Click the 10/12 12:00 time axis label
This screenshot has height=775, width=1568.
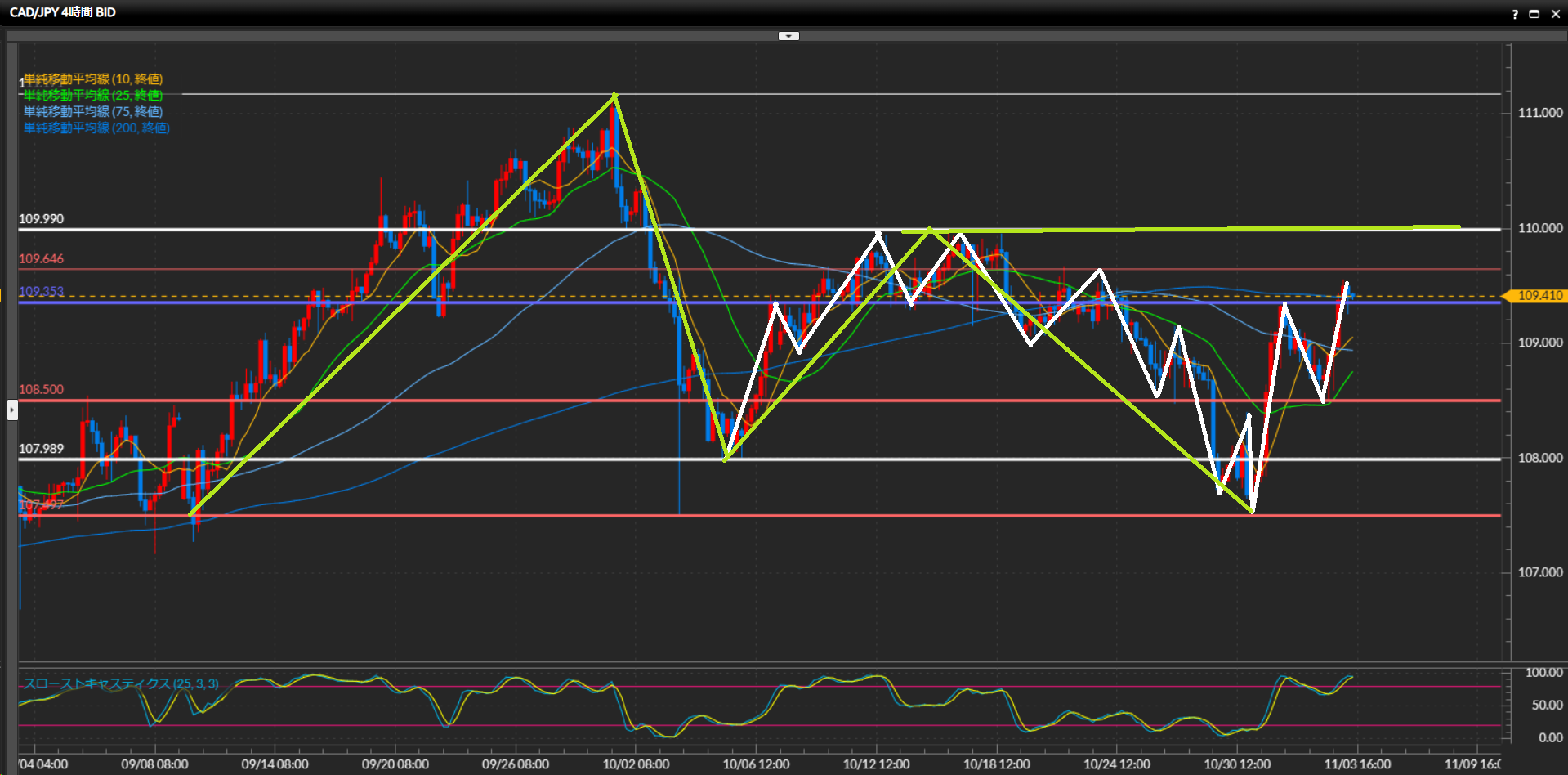876,764
